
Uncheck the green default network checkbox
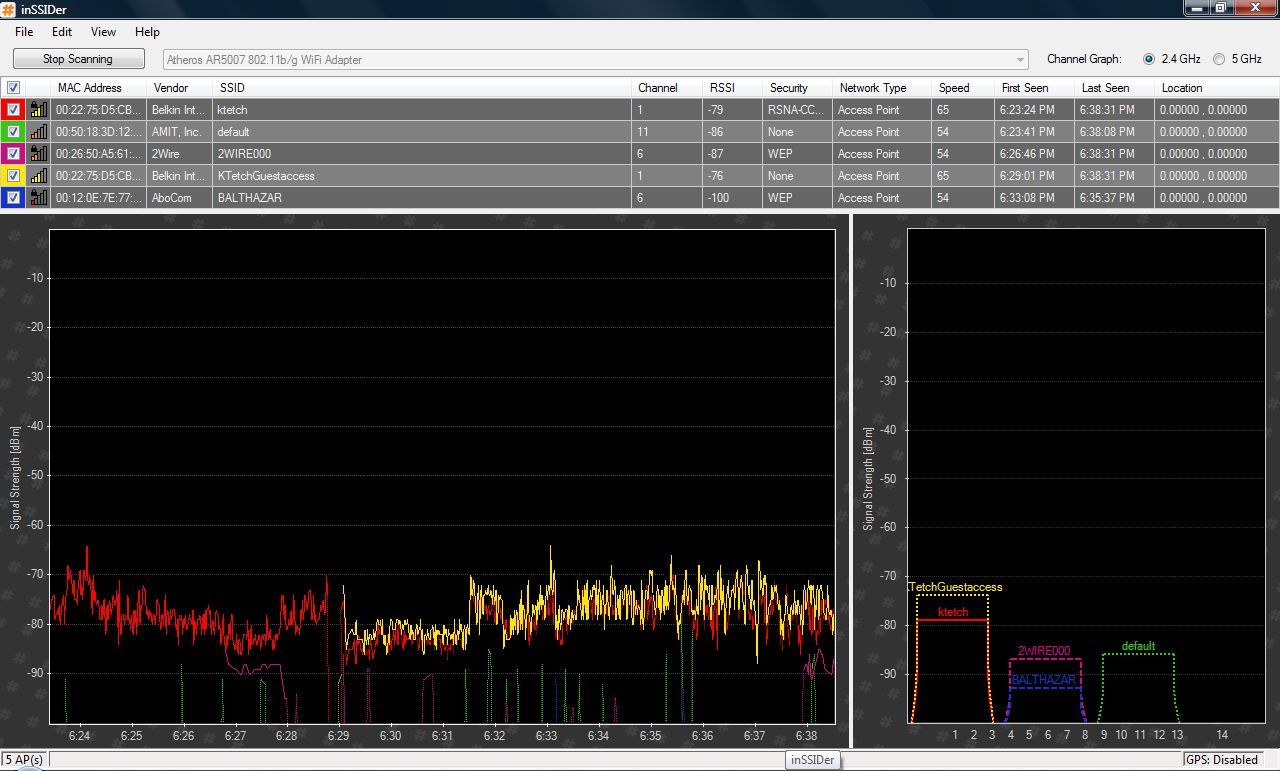[x=13, y=132]
